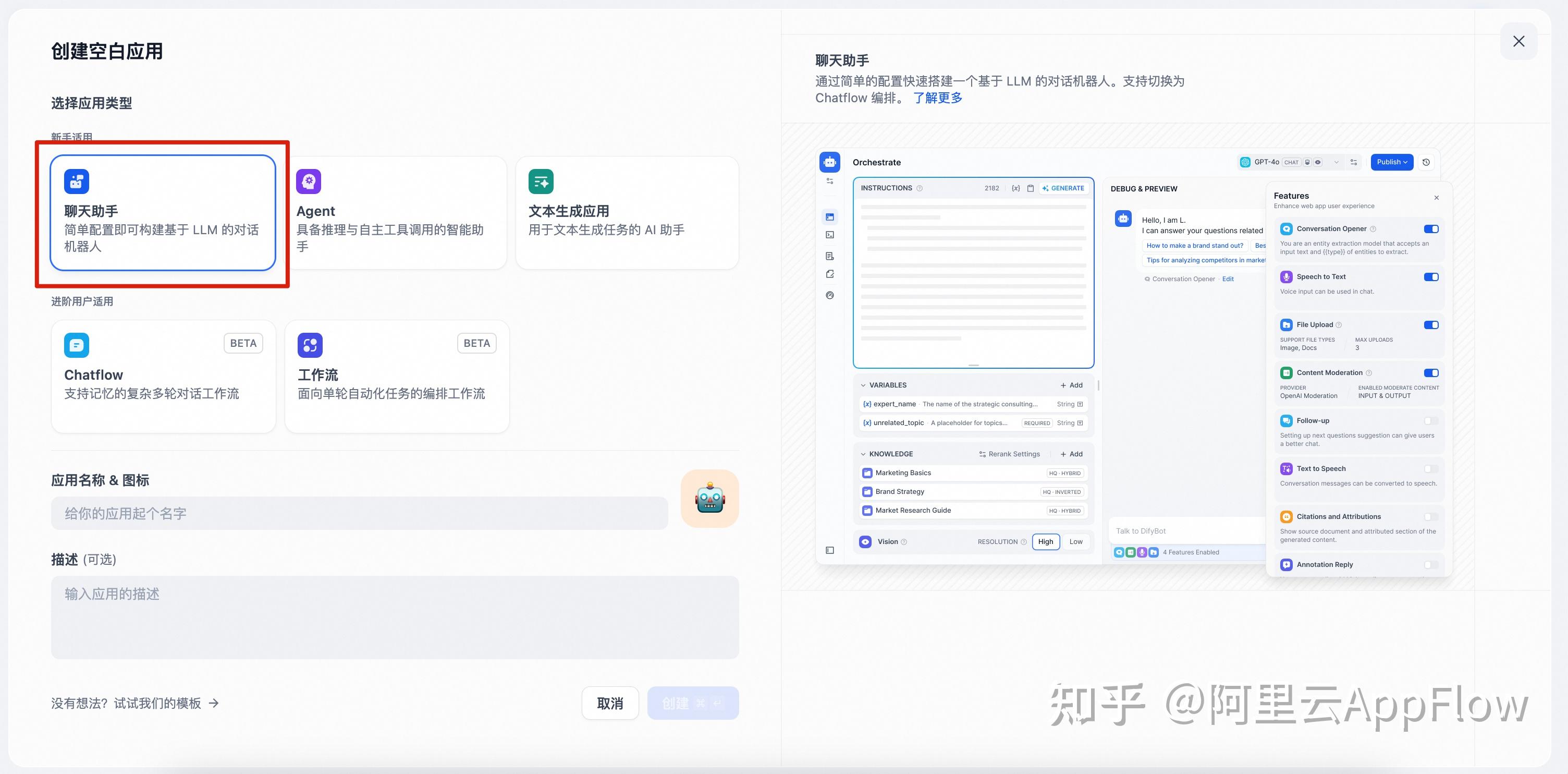The image size is (1568, 774).
Task: Collapse the KNOWLEDGE section
Action: pyautogui.click(x=864, y=454)
